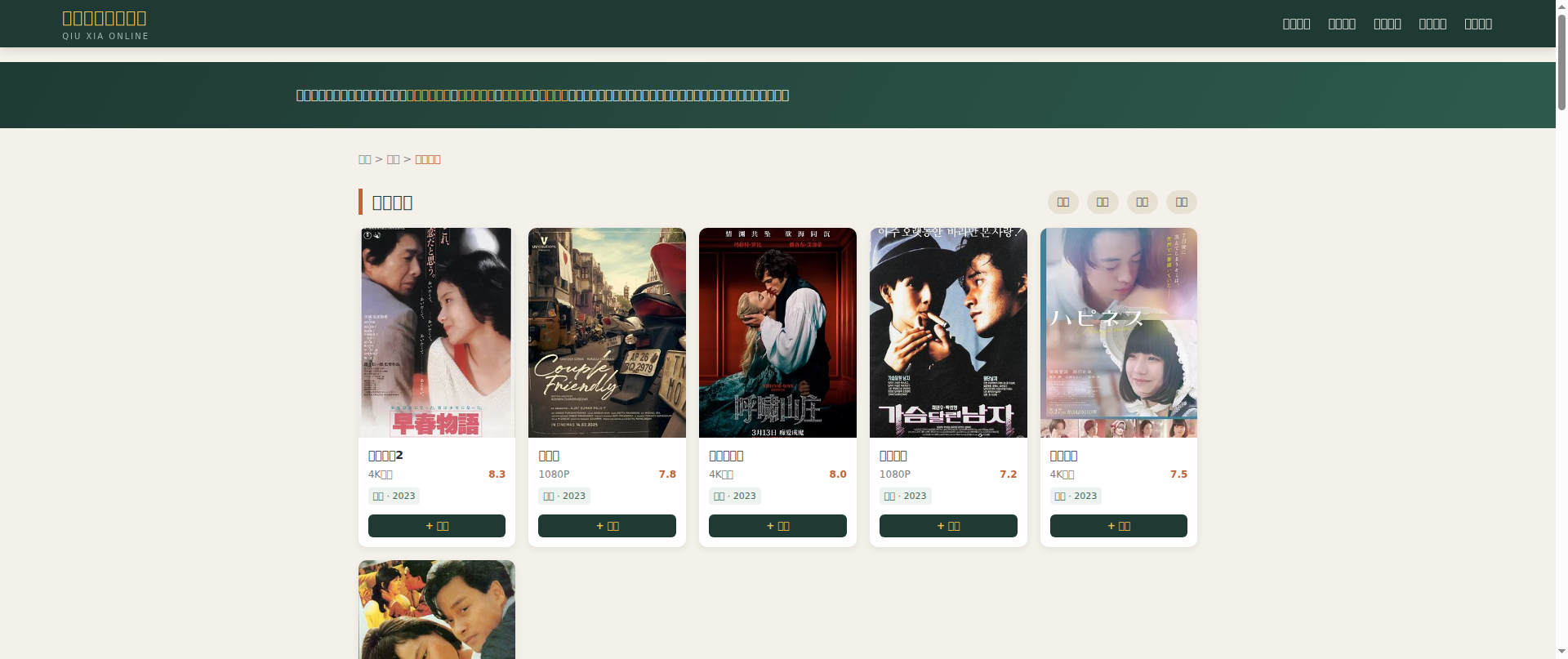The width and height of the screenshot is (1568, 659).
Task: Click the "8.3" rating score
Action: tap(497, 474)
